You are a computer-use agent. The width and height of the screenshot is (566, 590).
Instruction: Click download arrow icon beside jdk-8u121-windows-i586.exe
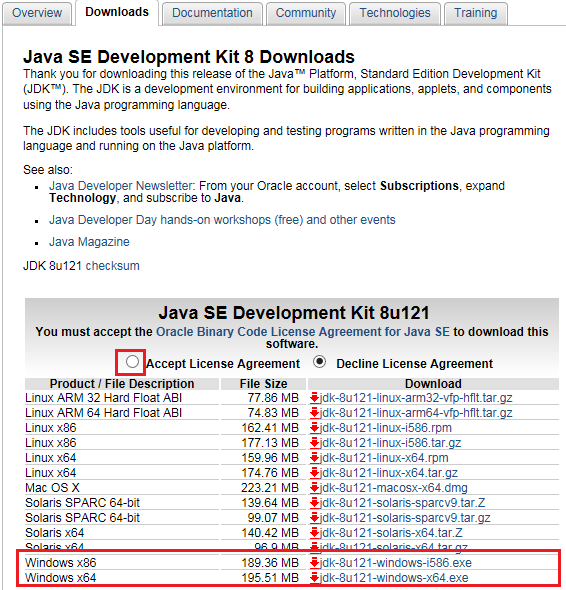[315, 563]
